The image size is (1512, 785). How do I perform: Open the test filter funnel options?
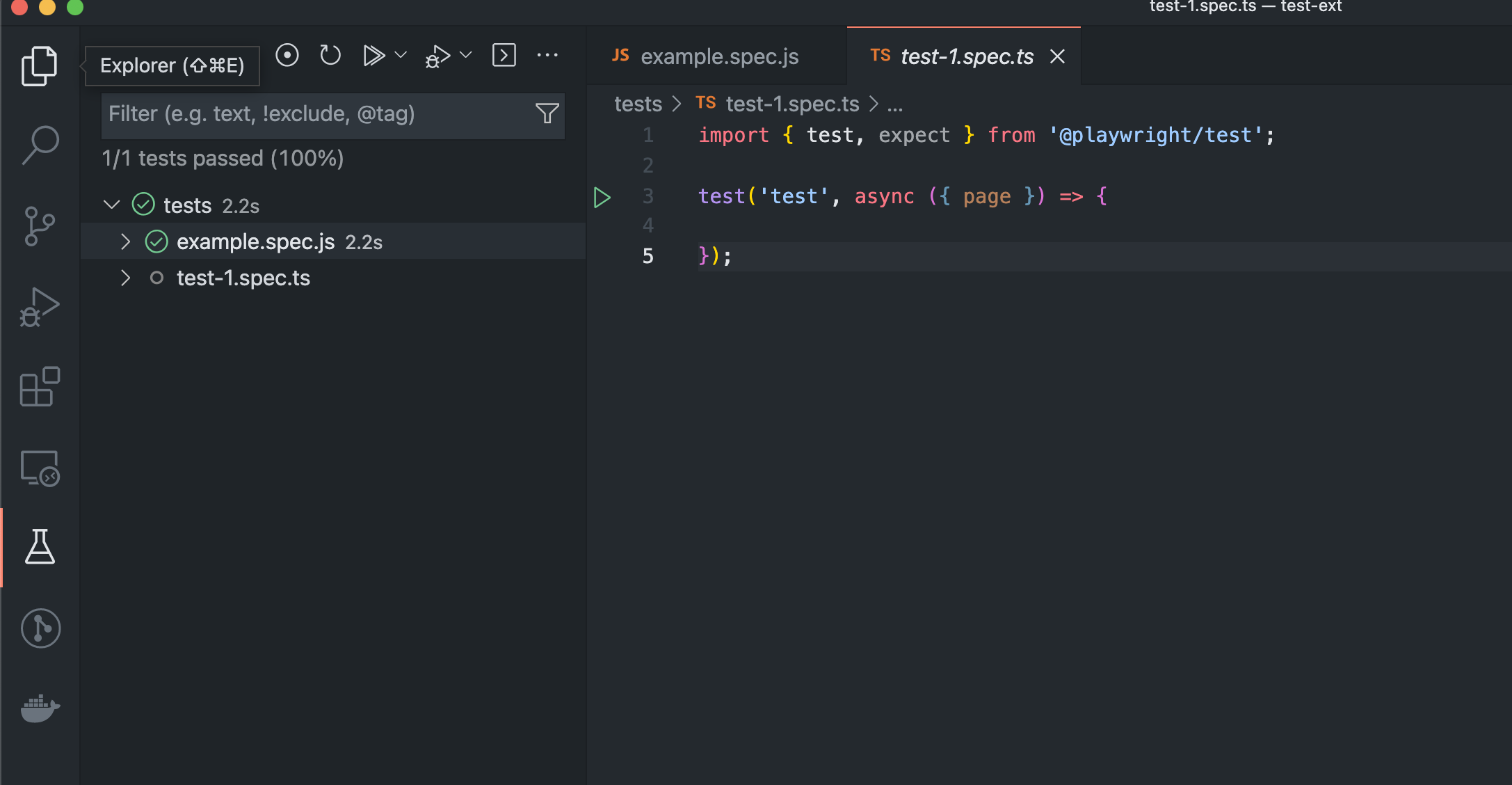point(547,113)
